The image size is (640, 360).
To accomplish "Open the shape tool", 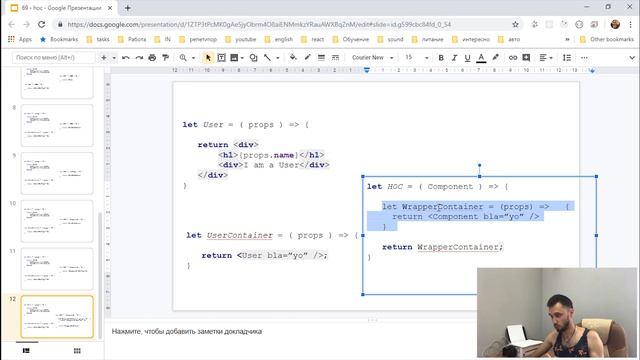I will 253,58.
